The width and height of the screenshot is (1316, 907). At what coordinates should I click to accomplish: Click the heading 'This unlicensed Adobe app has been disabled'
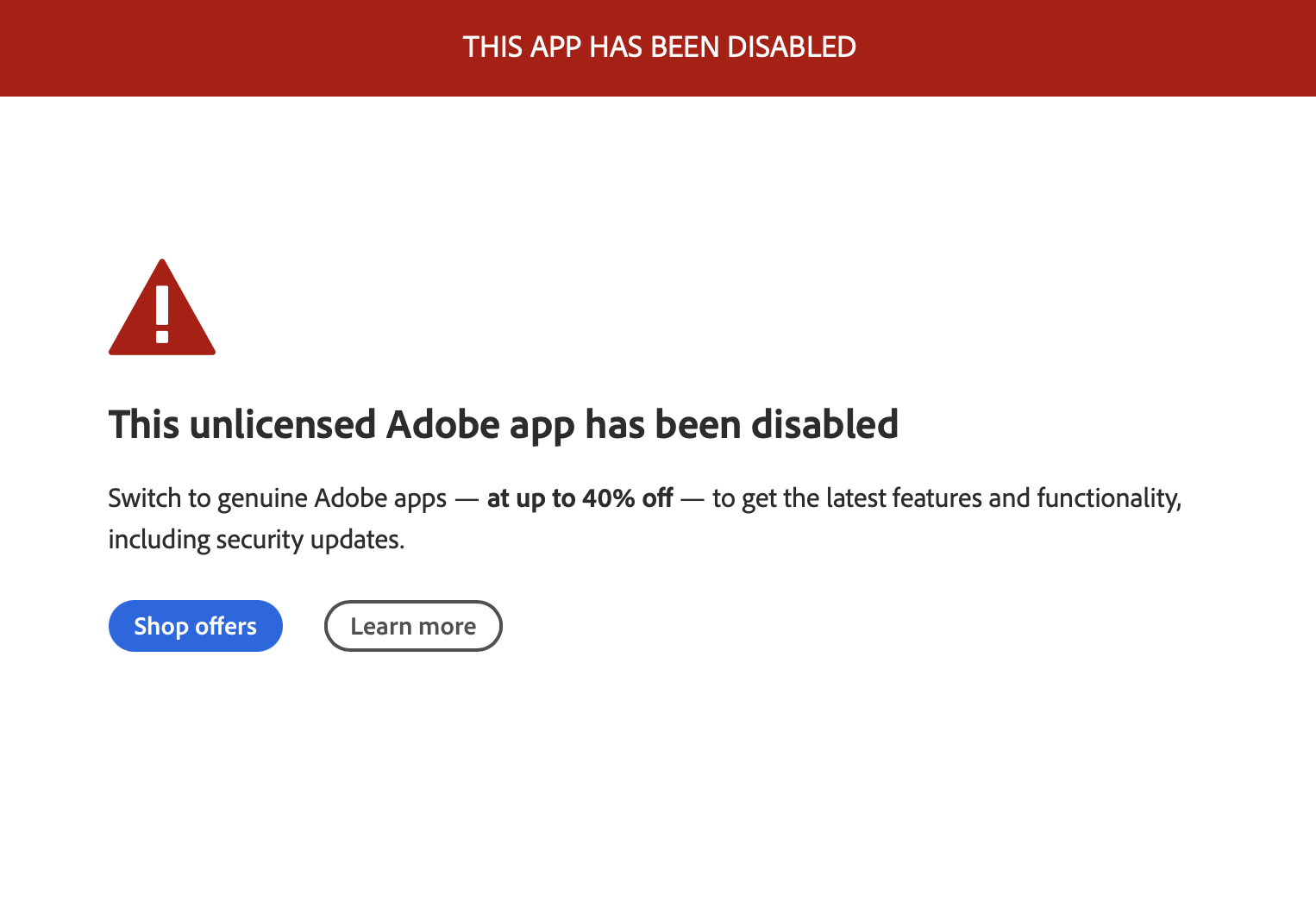click(x=503, y=424)
